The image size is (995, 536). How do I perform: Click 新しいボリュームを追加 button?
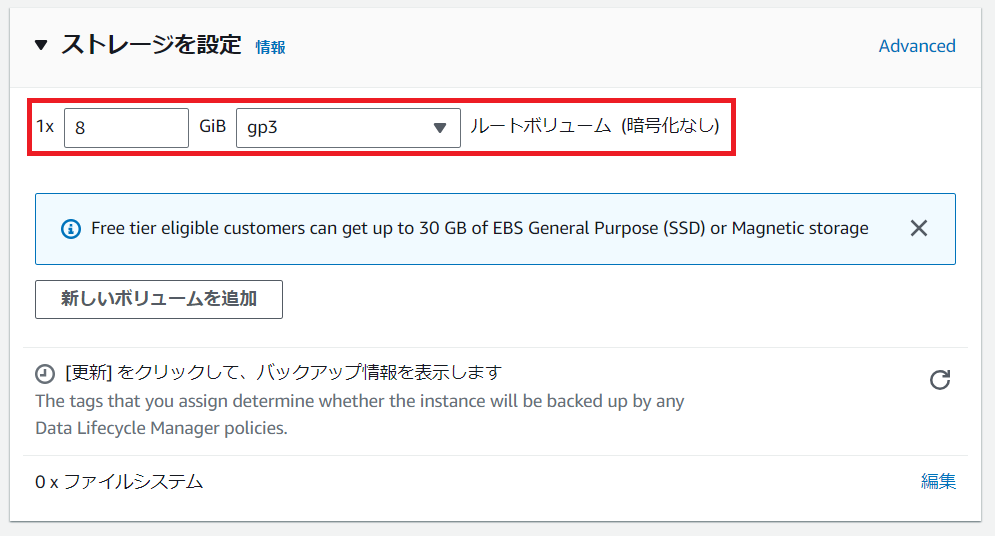[159, 299]
